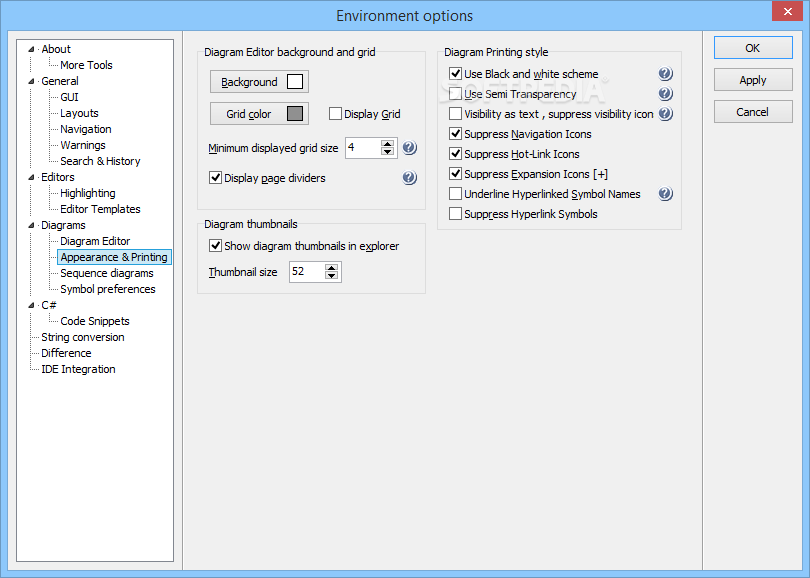Screen dimensions: 810x578
Task: Open help for Minimum displayed grid size
Action: [410, 148]
